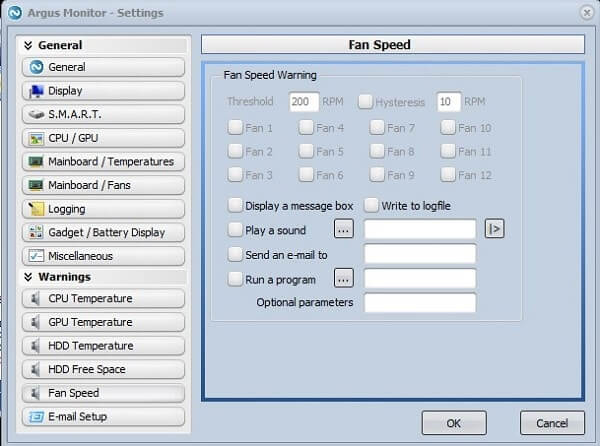The width and height of the screenshot is (600, 446).
Task: Click the Mainboard / Temperatures icon
Action: [36, 162]
